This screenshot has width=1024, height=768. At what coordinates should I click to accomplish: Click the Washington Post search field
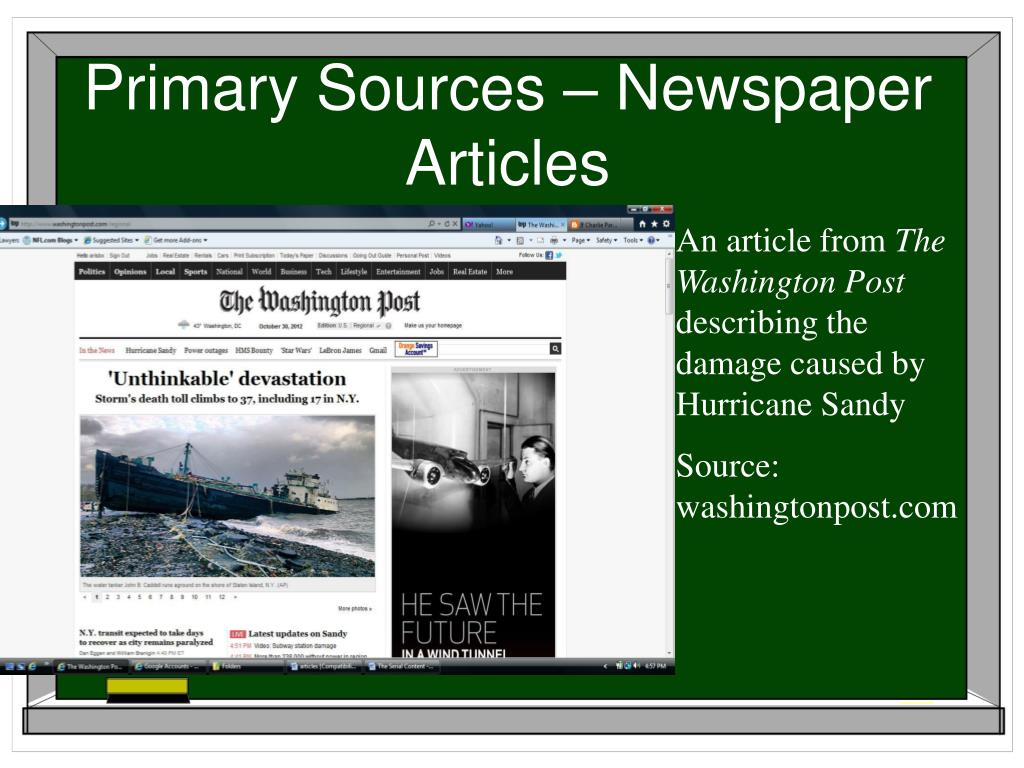click(494, 349)
